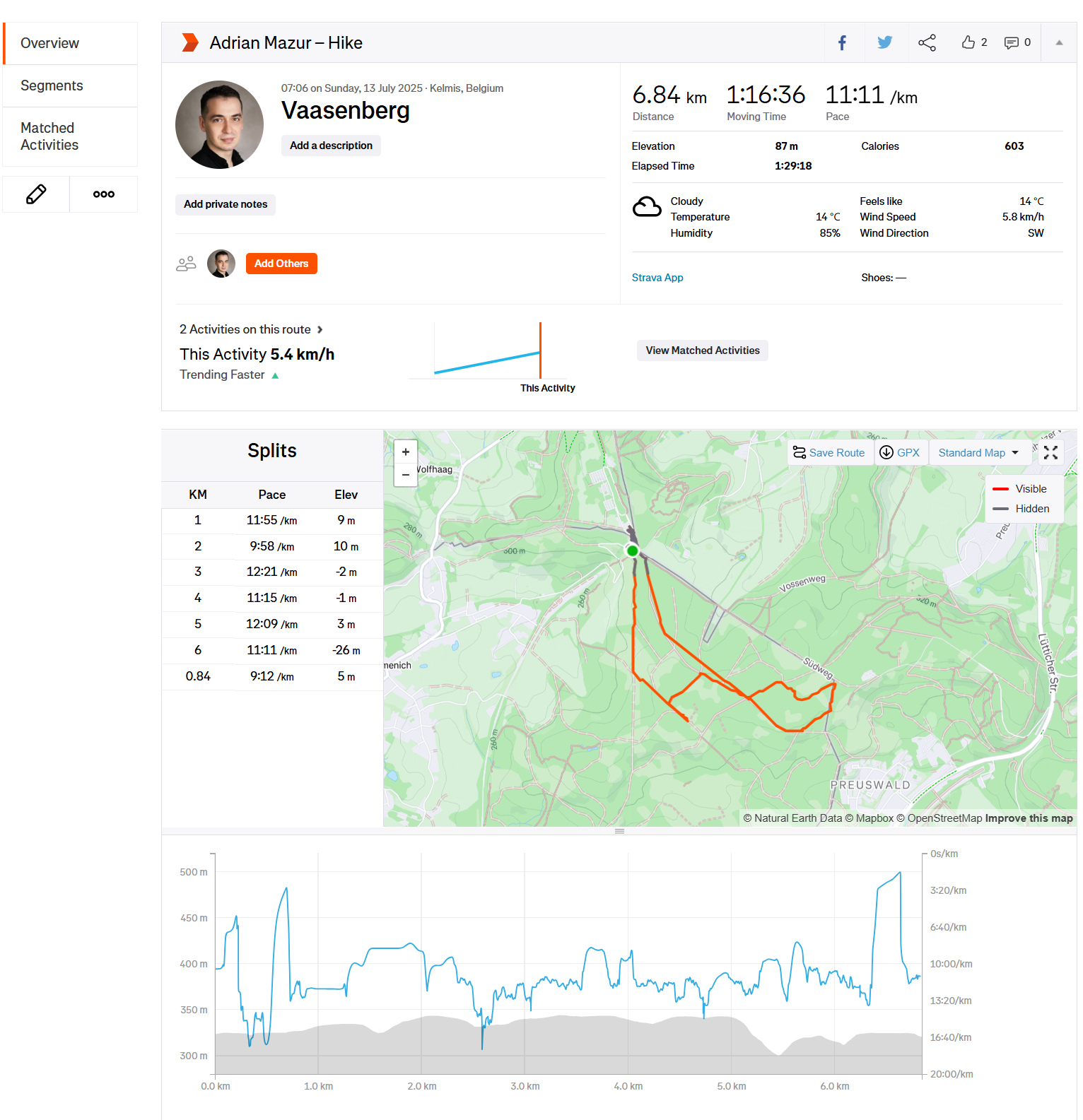Viewport: 1083px width, 1120px height.
Task: Open the Segments tab
Action: point(52,86)
